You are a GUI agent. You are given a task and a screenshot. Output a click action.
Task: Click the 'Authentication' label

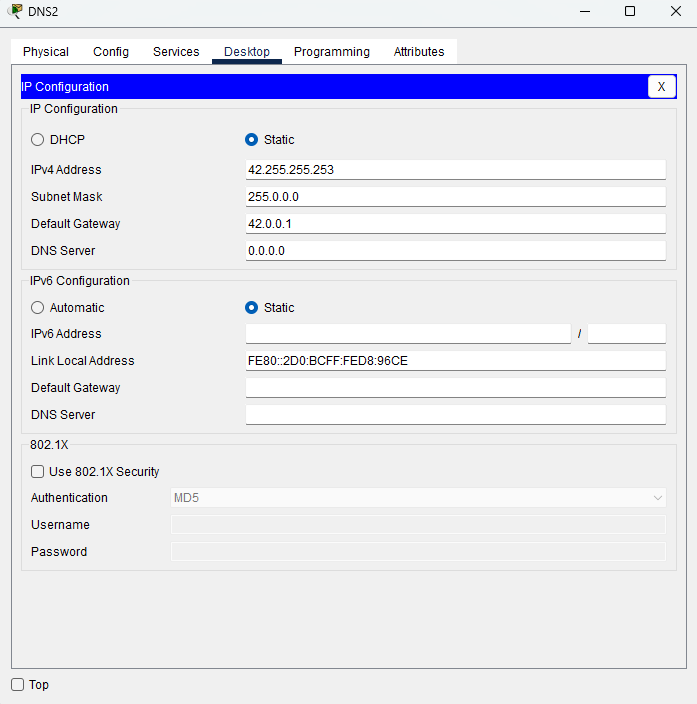[69, 498]
